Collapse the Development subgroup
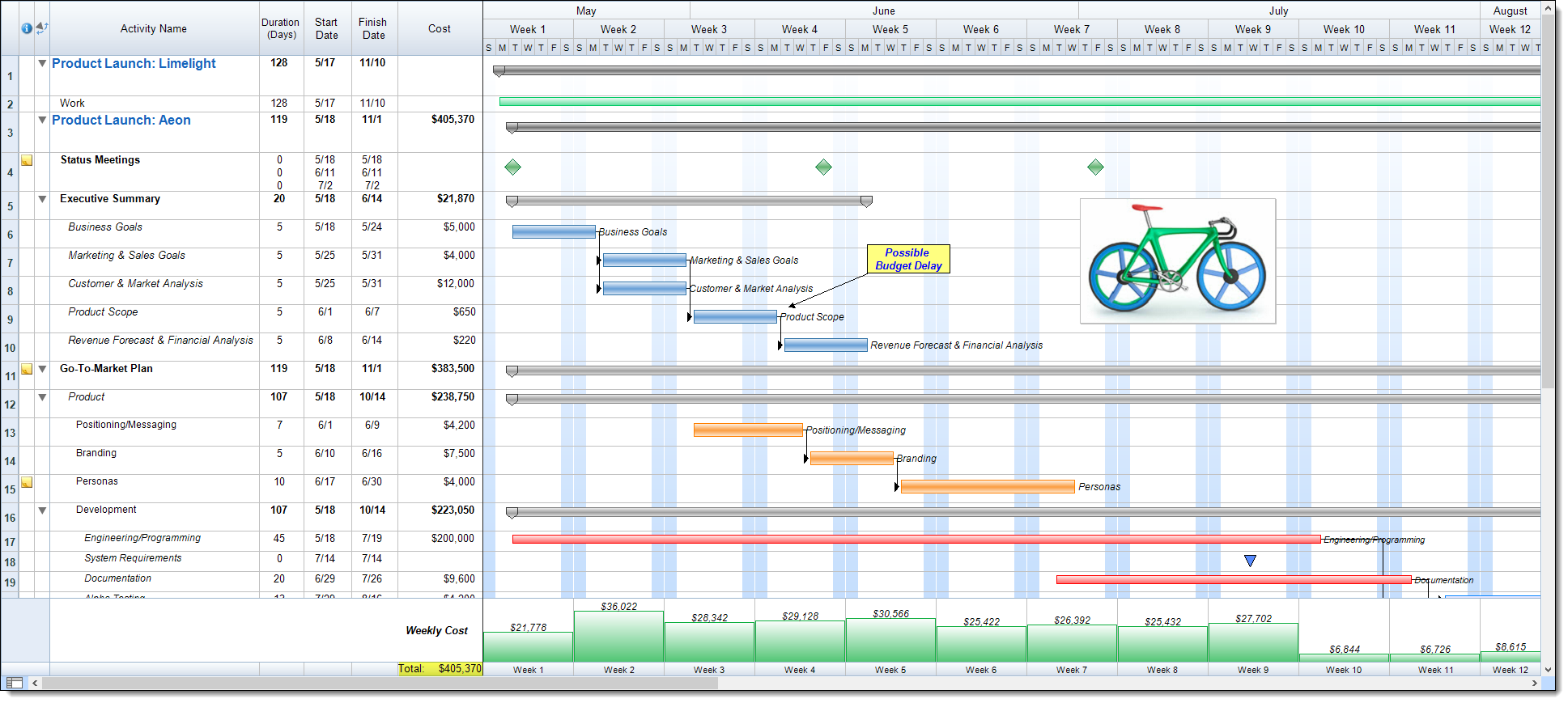The image size is (1568, 703). (x=42, y=510)
